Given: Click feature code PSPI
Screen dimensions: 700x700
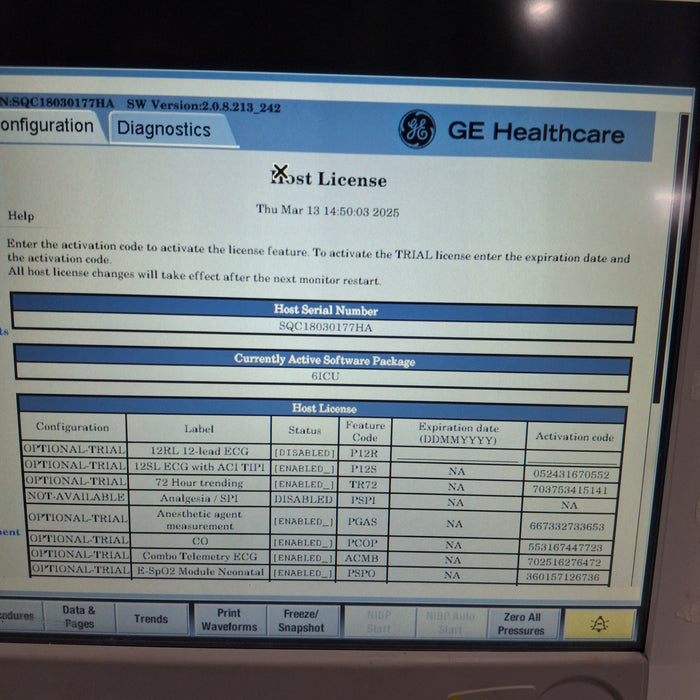Looking at the screenshot, I should [x=363, y=500].
